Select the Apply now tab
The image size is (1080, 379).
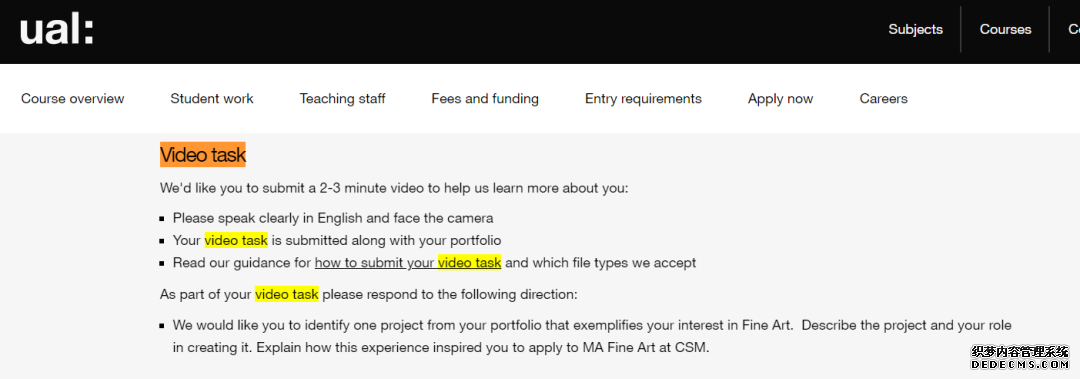pos(780,99)
